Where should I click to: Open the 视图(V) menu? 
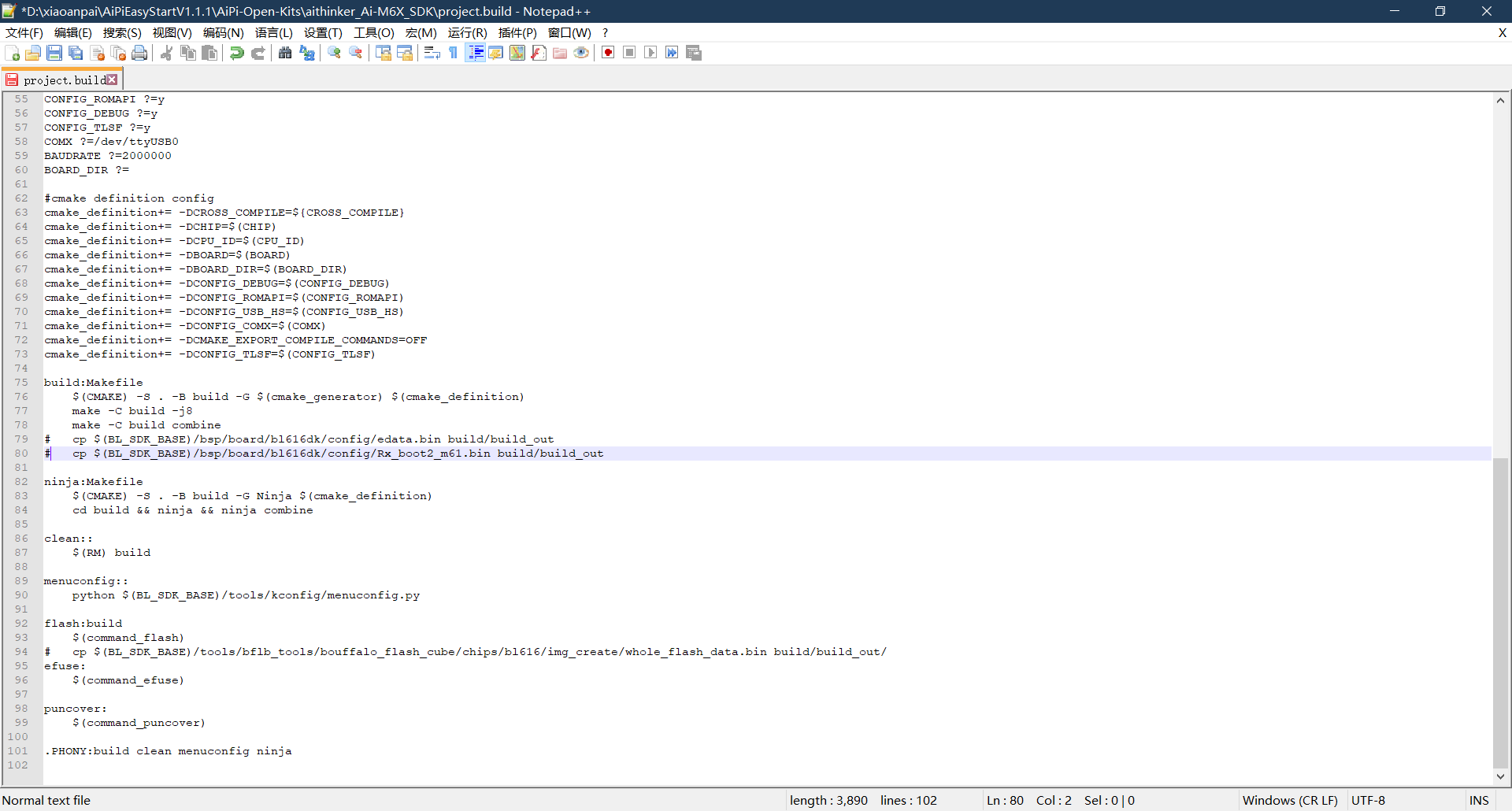click(172, 32)
